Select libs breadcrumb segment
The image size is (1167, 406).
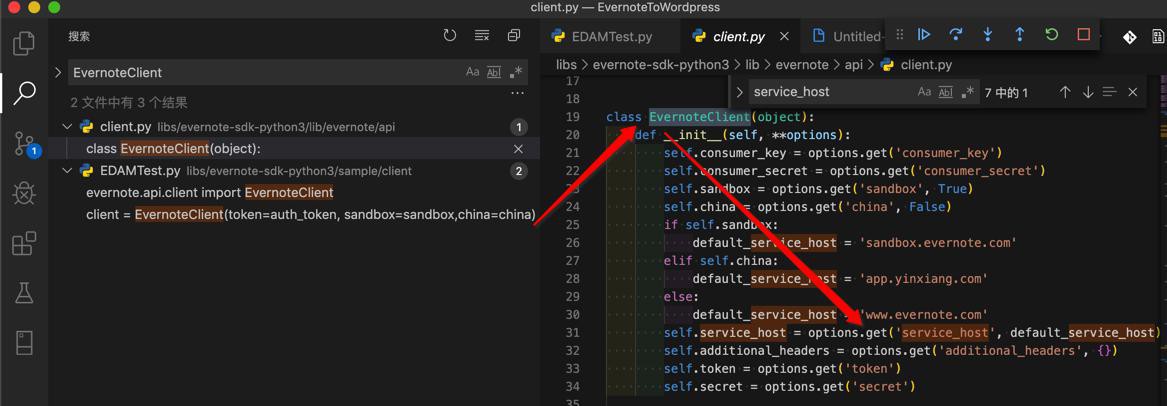pyautogui.click(x=566, y=65)
